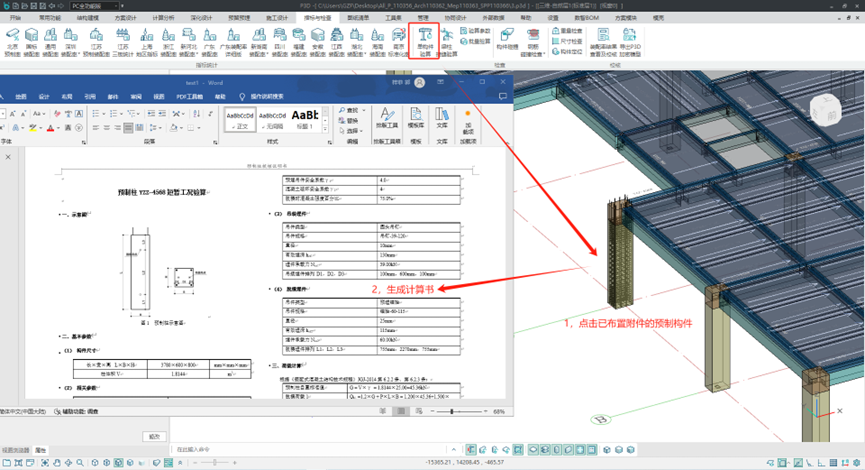Click the 重量检查 weight check option
This screenshot has width=865, height=470.
571,31
